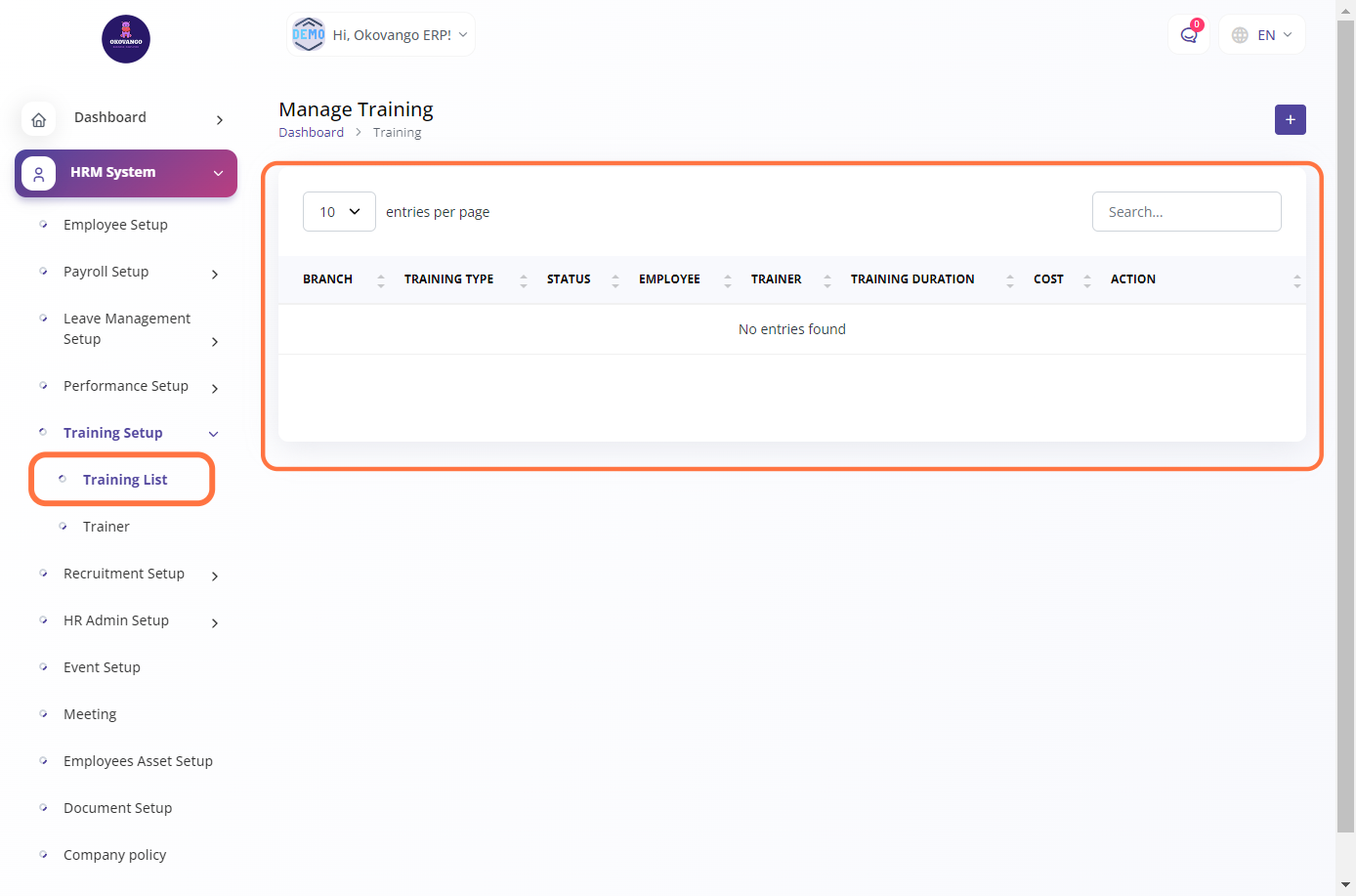The image size is (1356, 896).
Task: Click the Search input field
Action: 1186,212
